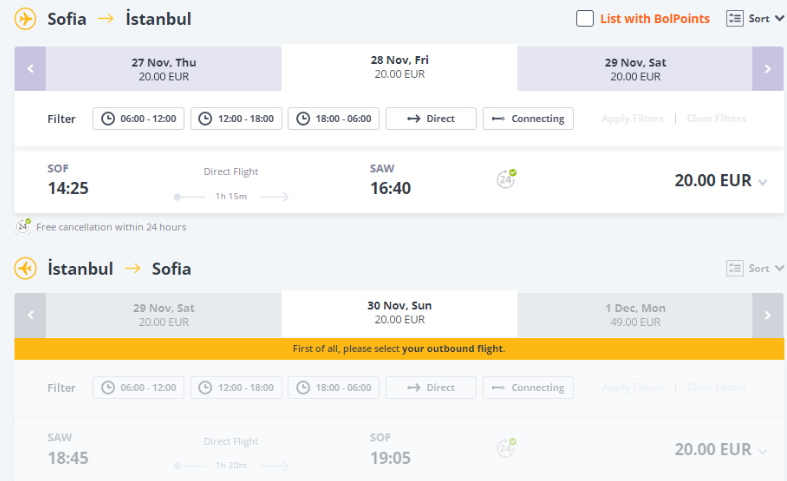
Task: Click the return plane icon beside İstanbul
Action: pos(25,268)
